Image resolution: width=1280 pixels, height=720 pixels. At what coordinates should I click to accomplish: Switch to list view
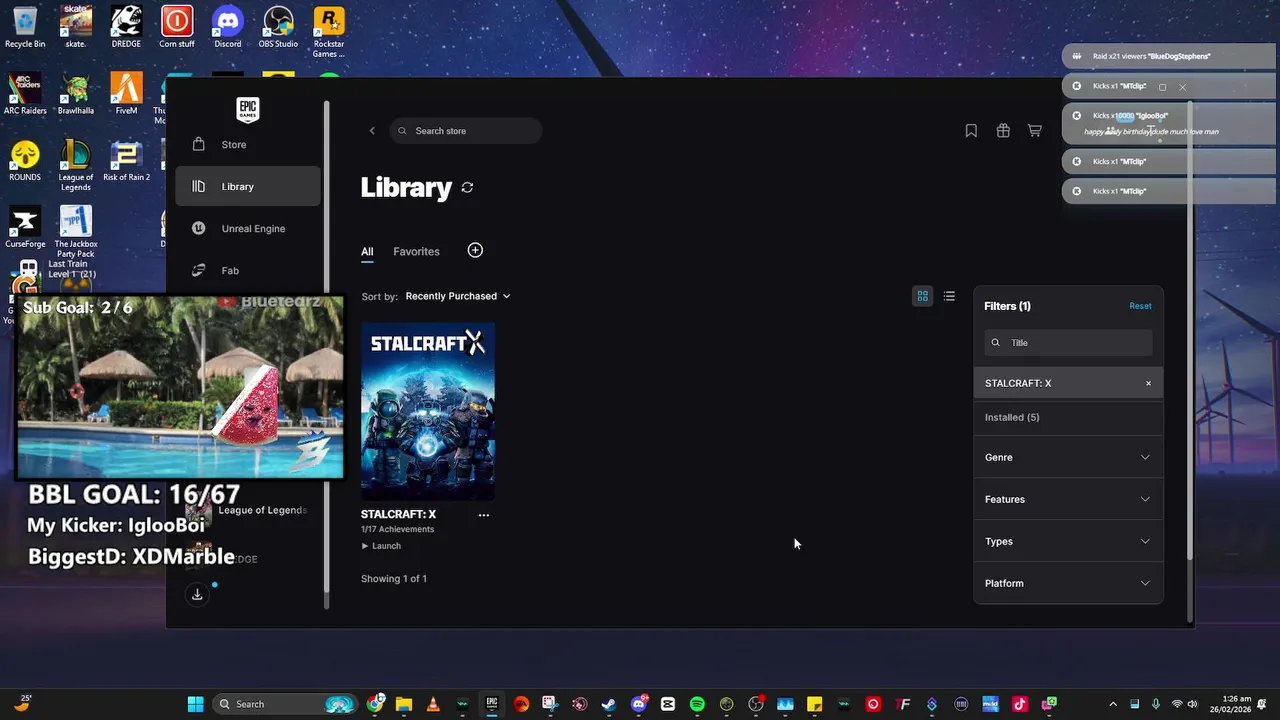click(x=949, y=296)
